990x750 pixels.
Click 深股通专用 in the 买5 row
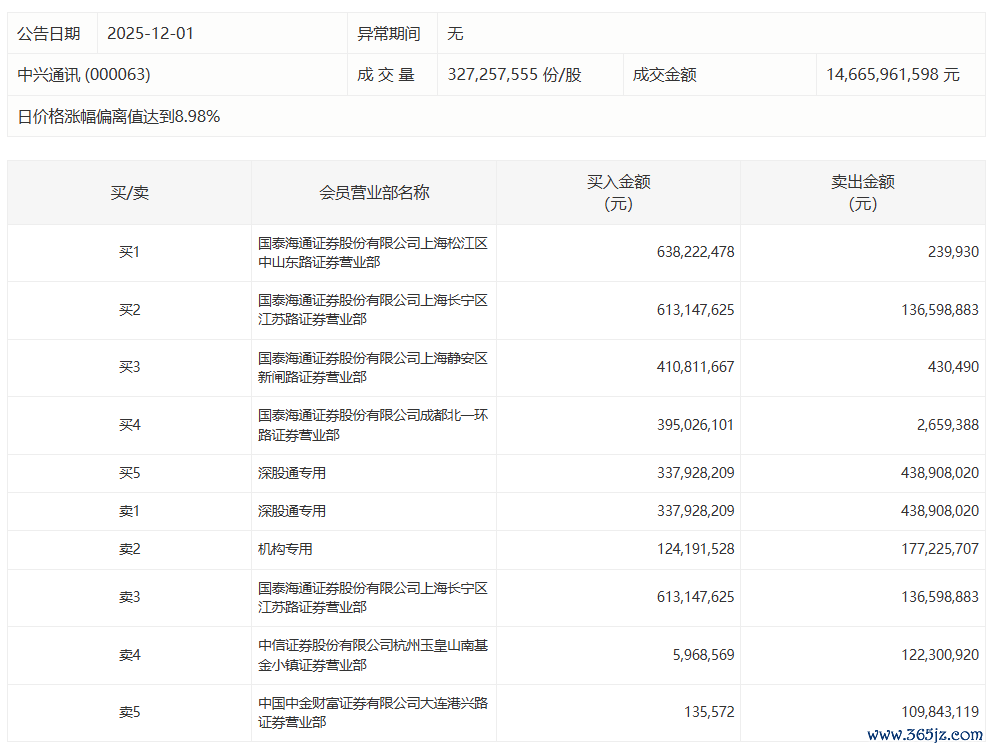click(292, 473)
